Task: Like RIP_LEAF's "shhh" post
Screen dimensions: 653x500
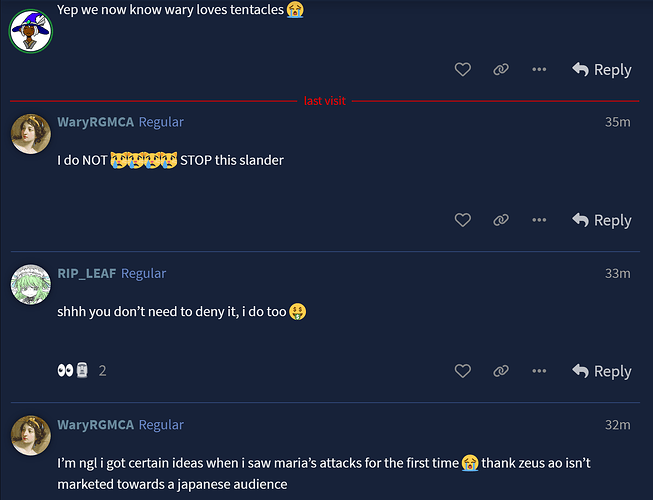Action: [x=462, y=371]
